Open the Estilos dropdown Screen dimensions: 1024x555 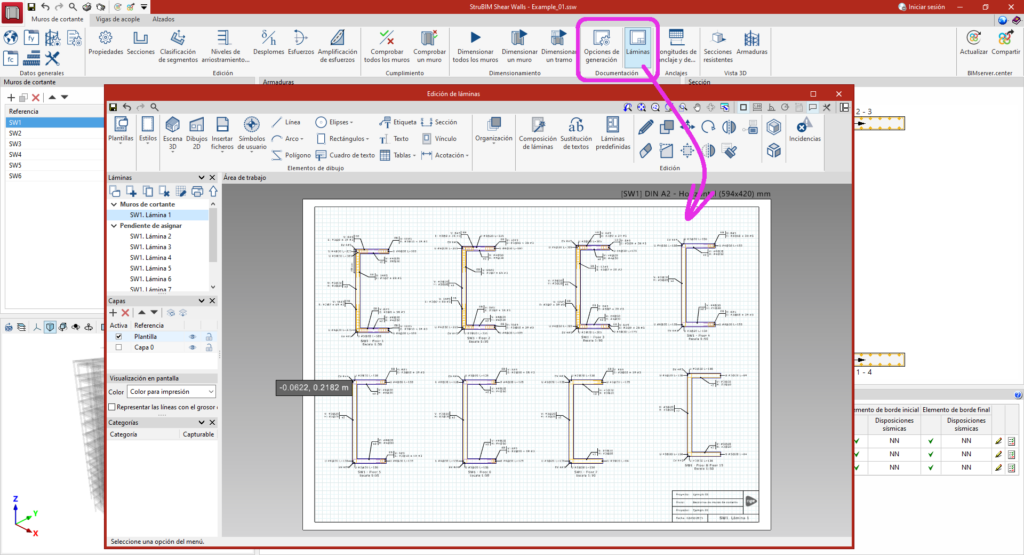[148, 131]
